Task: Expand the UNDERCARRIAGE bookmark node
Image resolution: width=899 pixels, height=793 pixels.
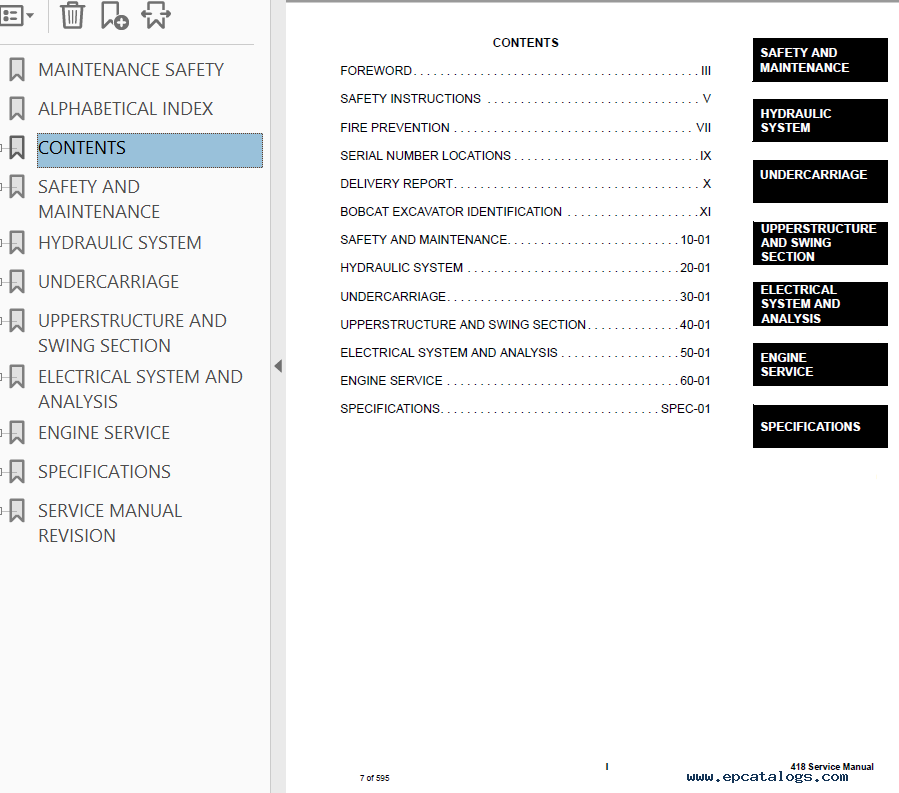Action: [3, 282]
